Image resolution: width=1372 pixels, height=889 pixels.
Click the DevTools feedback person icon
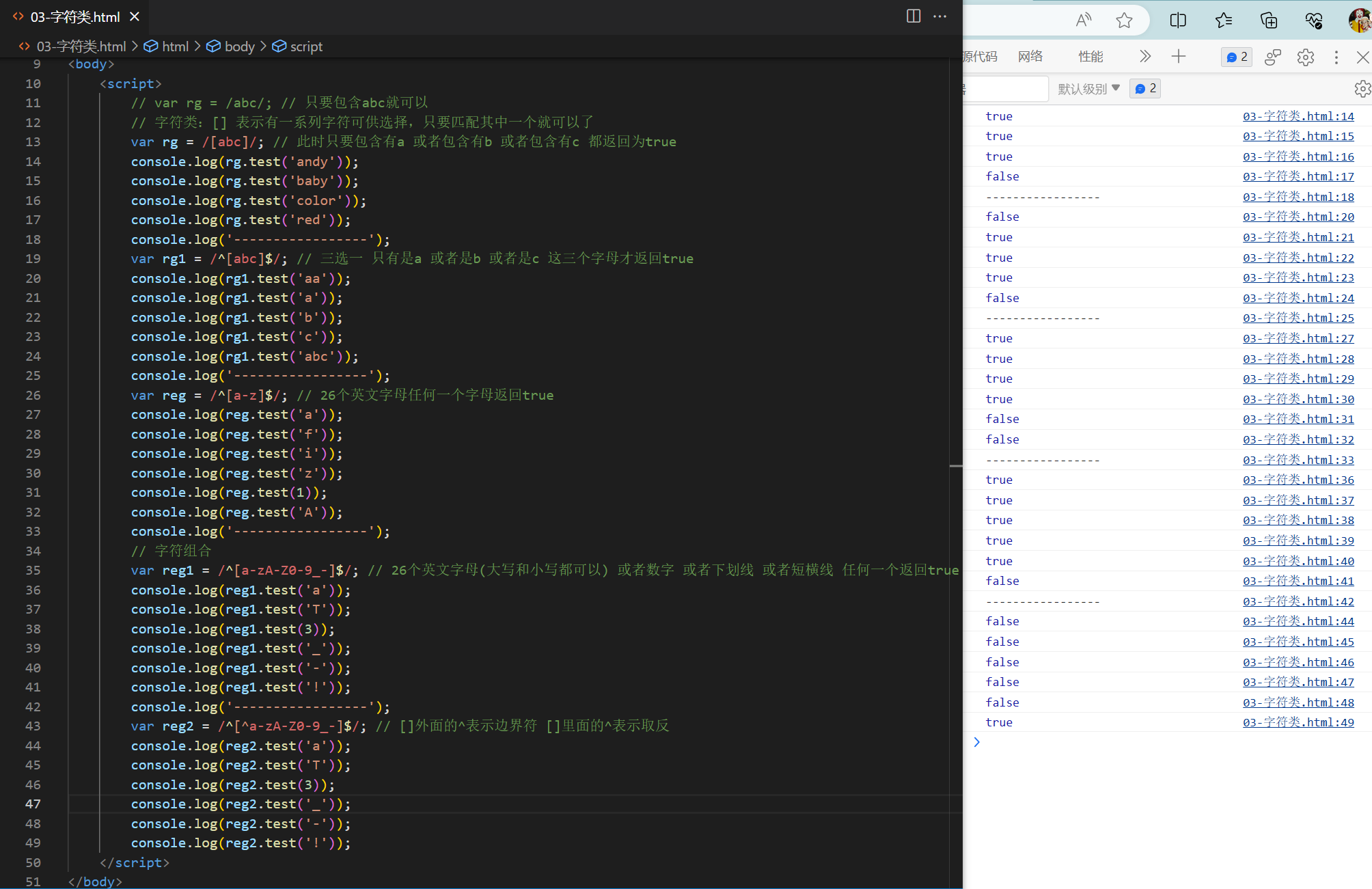click(1272, 57)
